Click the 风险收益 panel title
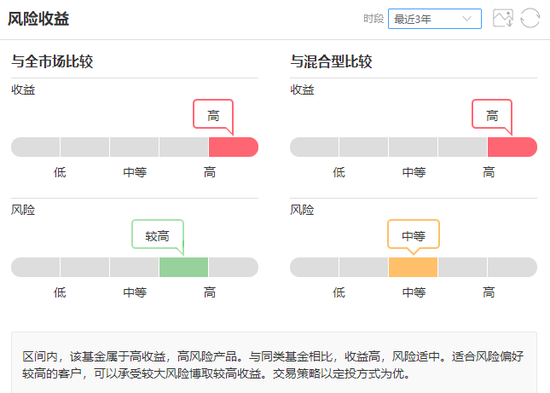 pyautogui.click(x=38, y=19)
